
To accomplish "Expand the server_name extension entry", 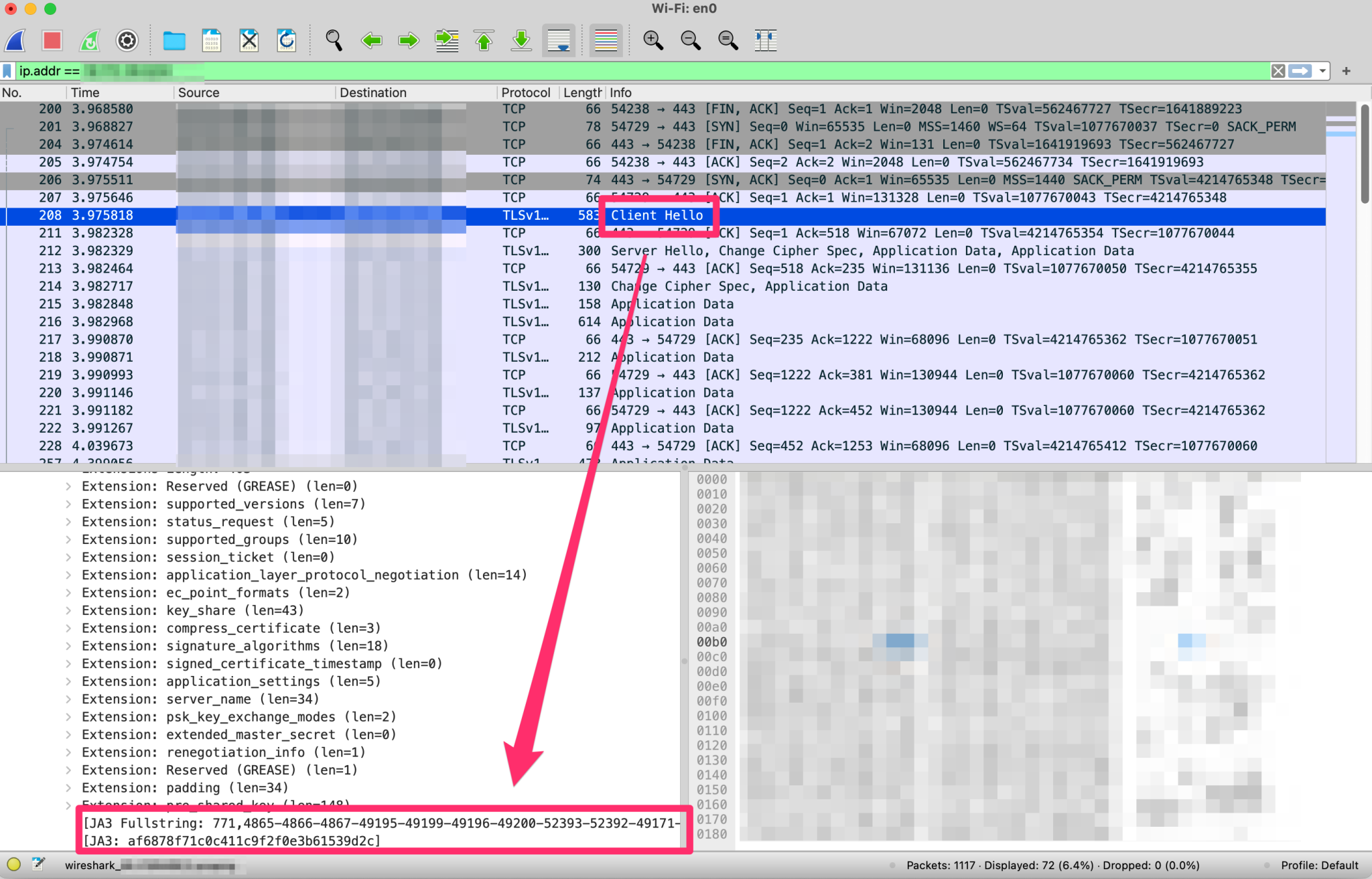I will coord(68,699).
